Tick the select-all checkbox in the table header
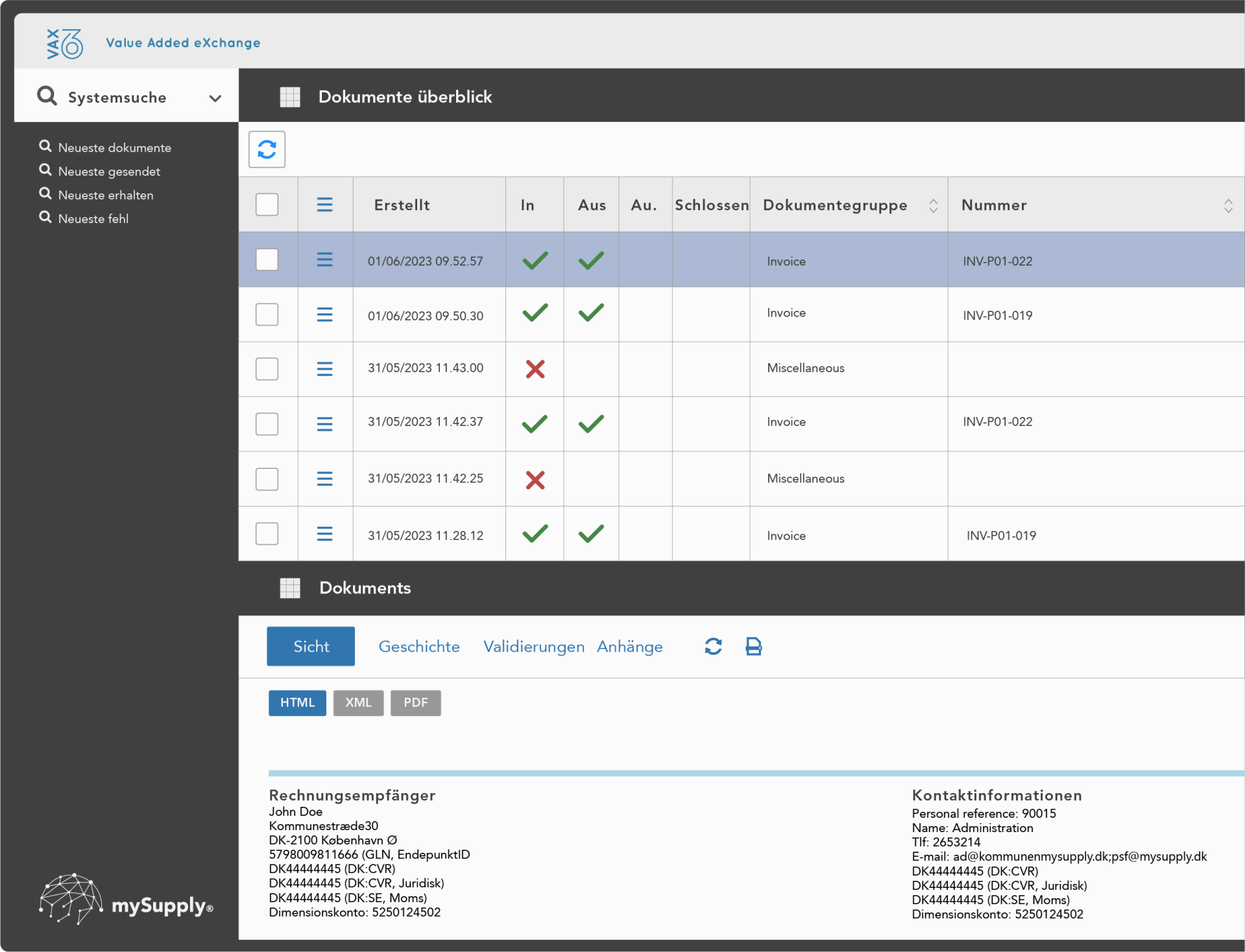The height and width of the screenshot is (952, 1245). 267,205
